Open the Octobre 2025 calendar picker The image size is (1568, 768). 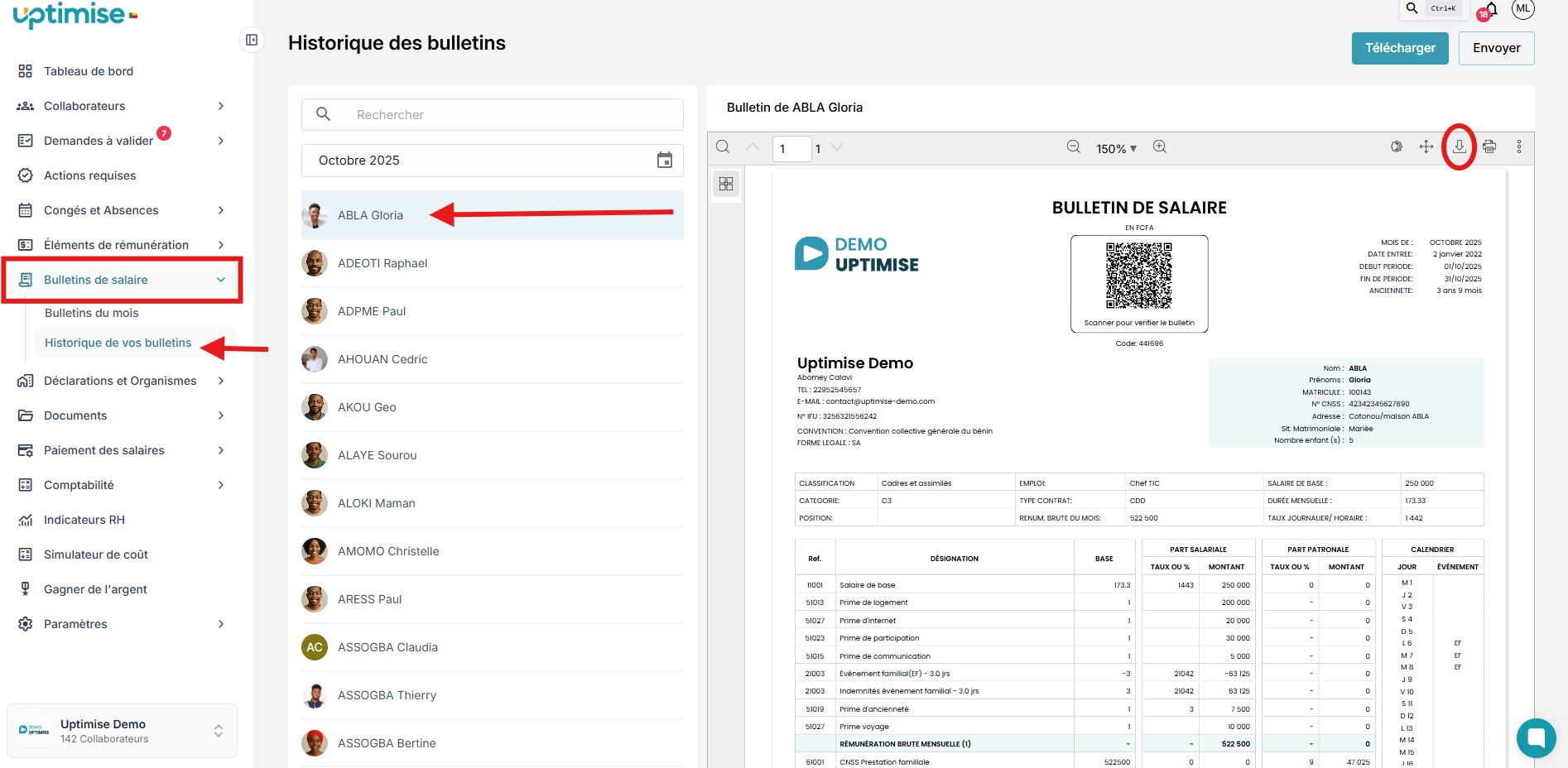coord(664,161)
